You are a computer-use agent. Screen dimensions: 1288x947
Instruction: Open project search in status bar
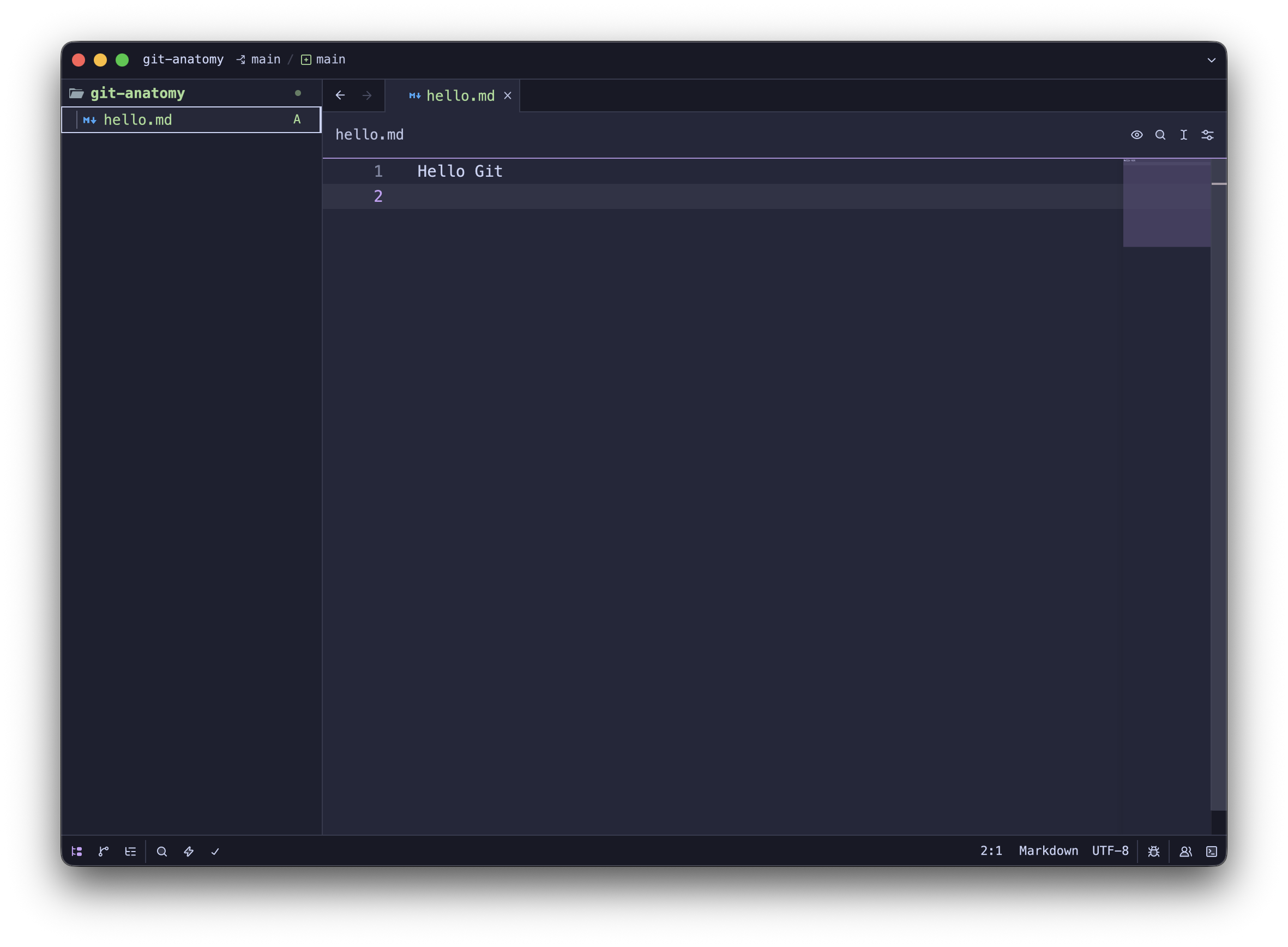[162, 852]
